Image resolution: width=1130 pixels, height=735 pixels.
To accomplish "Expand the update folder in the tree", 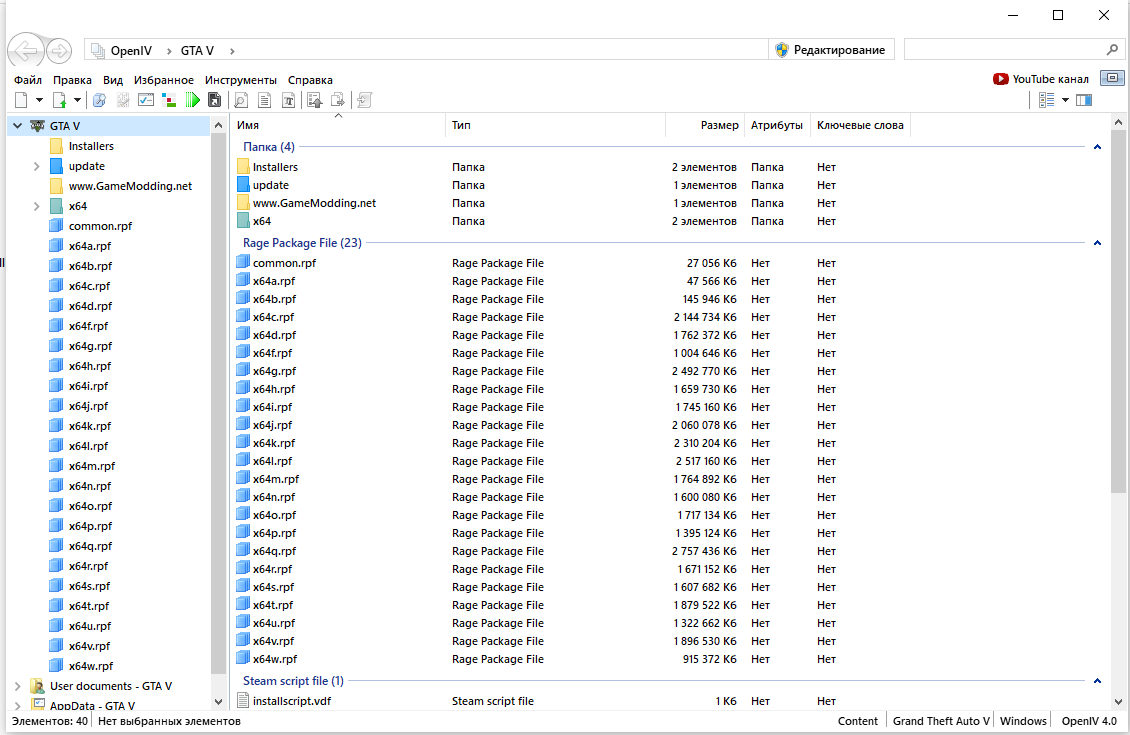I will point(37,166).
